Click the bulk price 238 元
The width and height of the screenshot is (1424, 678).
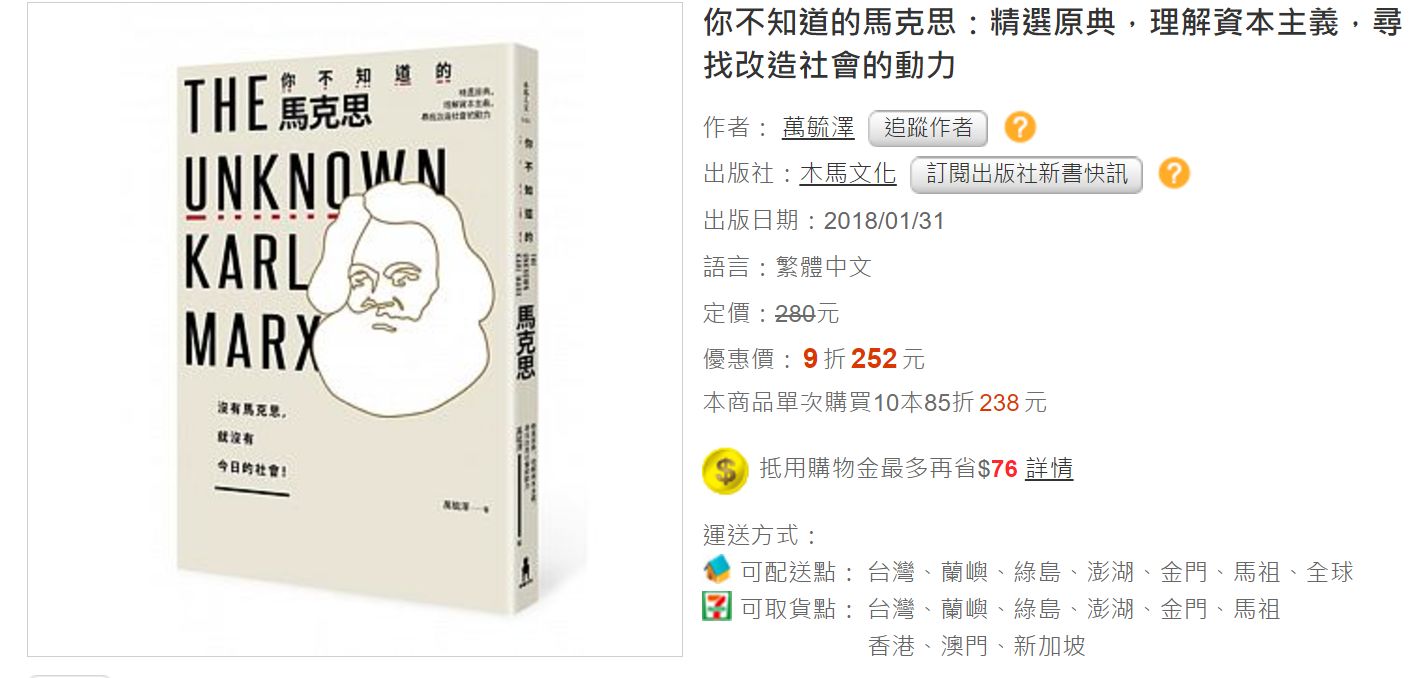[x=1013, y=403]
